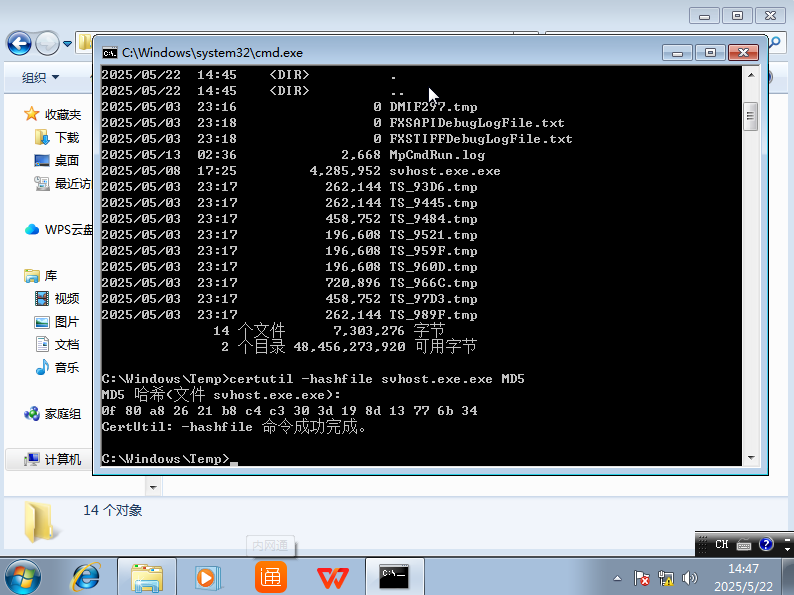Click the 下载 folder icon
The image size is (794, 595).
[x=42, y=137]
